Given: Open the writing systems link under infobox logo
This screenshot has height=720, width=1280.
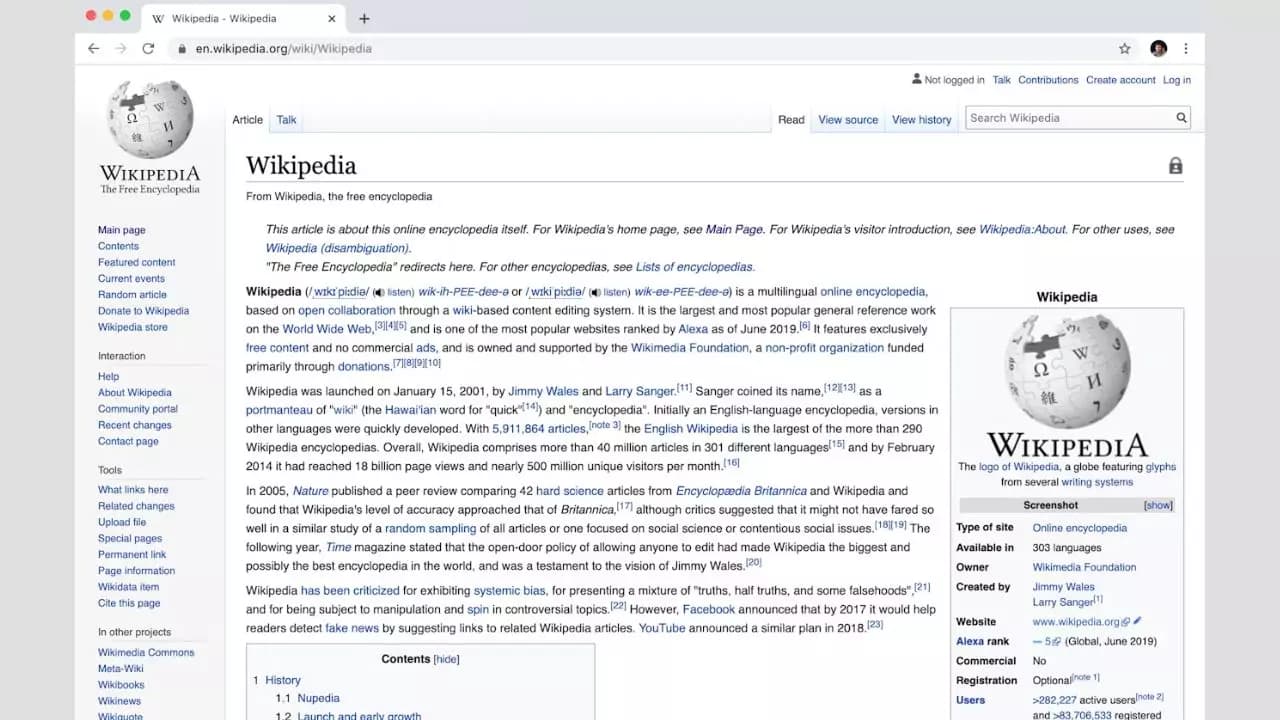Looking at the screenshot, I should pyautogui.click(x=1097, y=482).
